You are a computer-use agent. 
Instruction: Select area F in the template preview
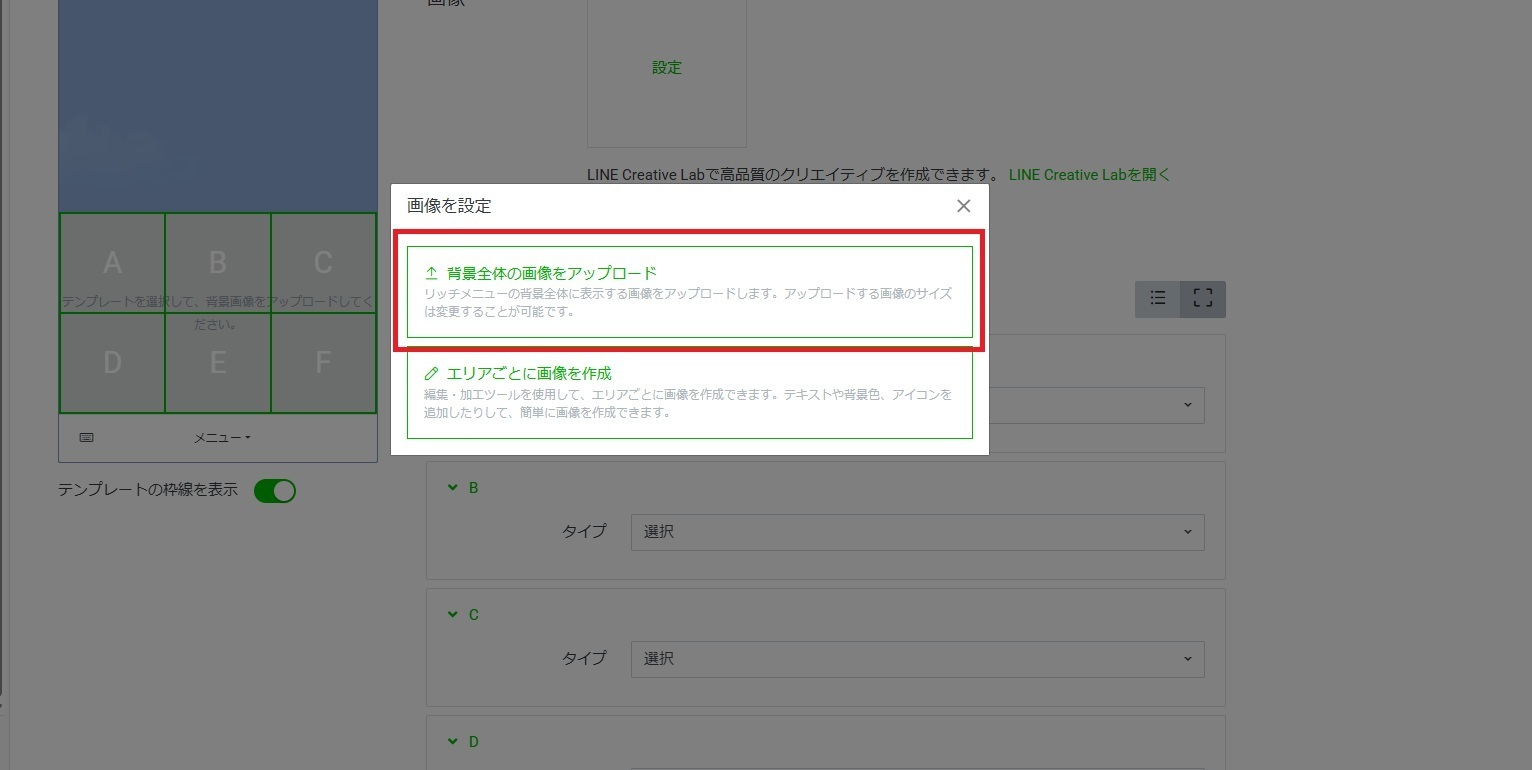click(x=324, y=363)
